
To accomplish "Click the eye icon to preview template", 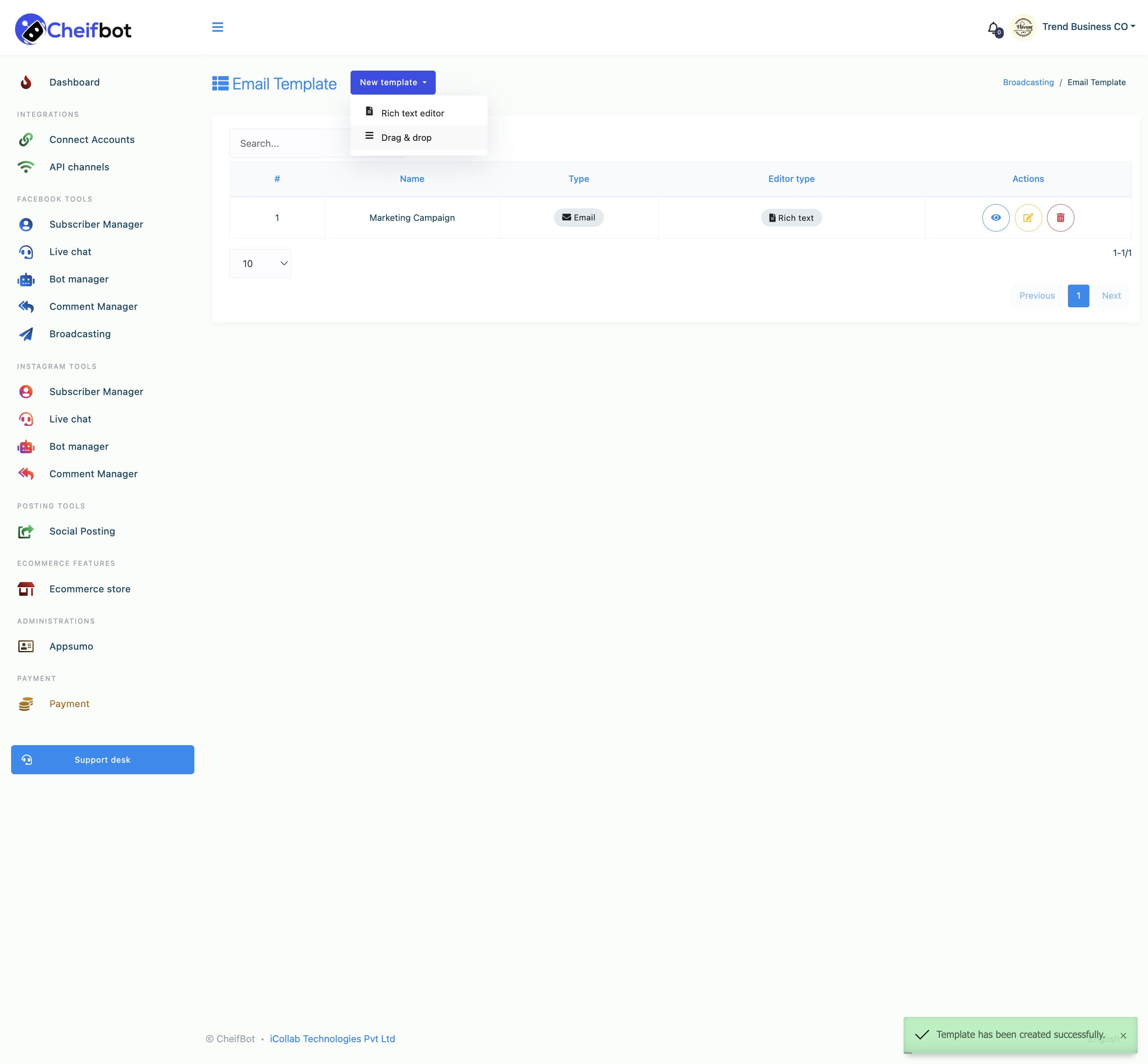I will click(x=996, y=217).
